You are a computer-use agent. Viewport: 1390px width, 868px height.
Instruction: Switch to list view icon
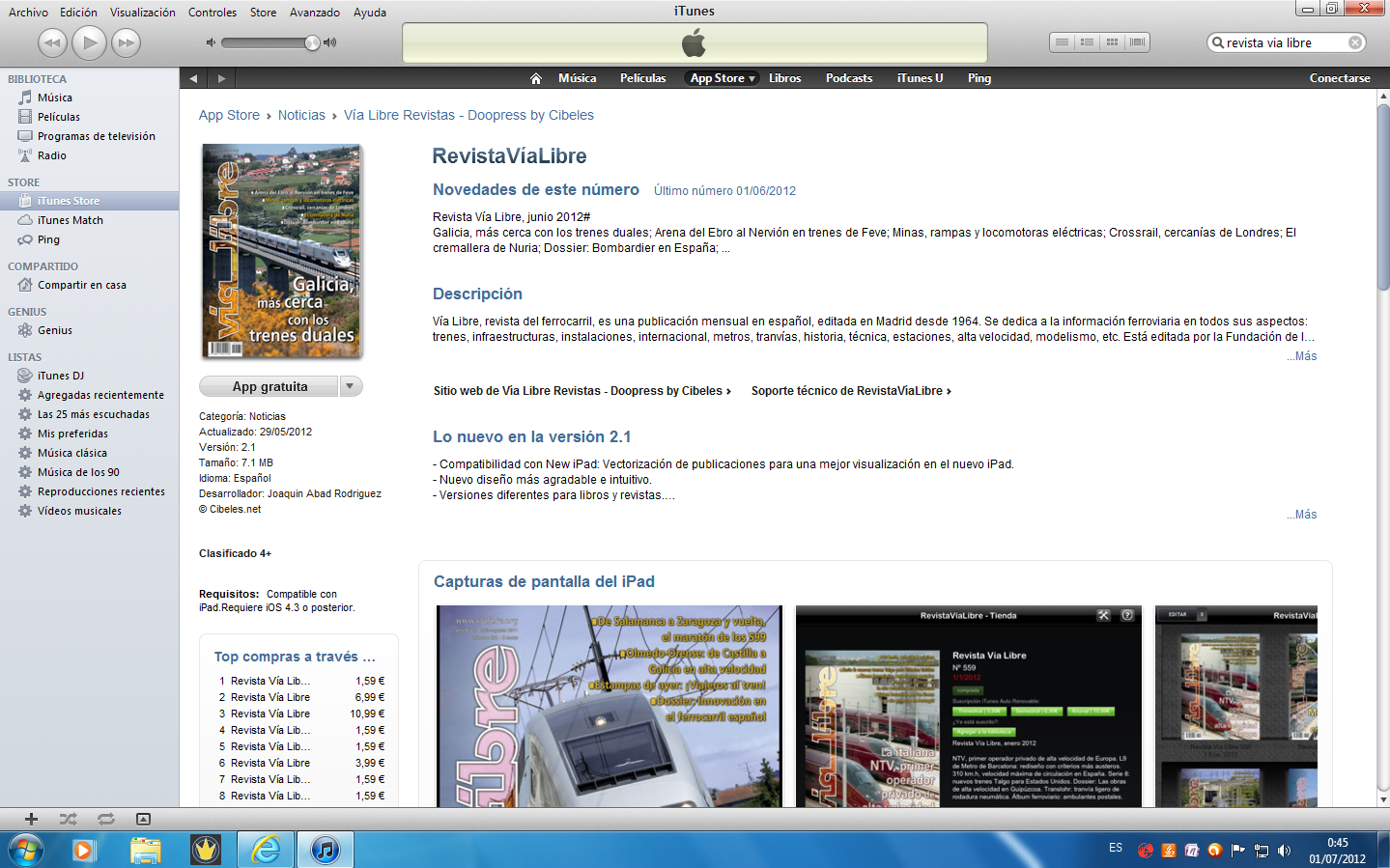point(1062,42)
